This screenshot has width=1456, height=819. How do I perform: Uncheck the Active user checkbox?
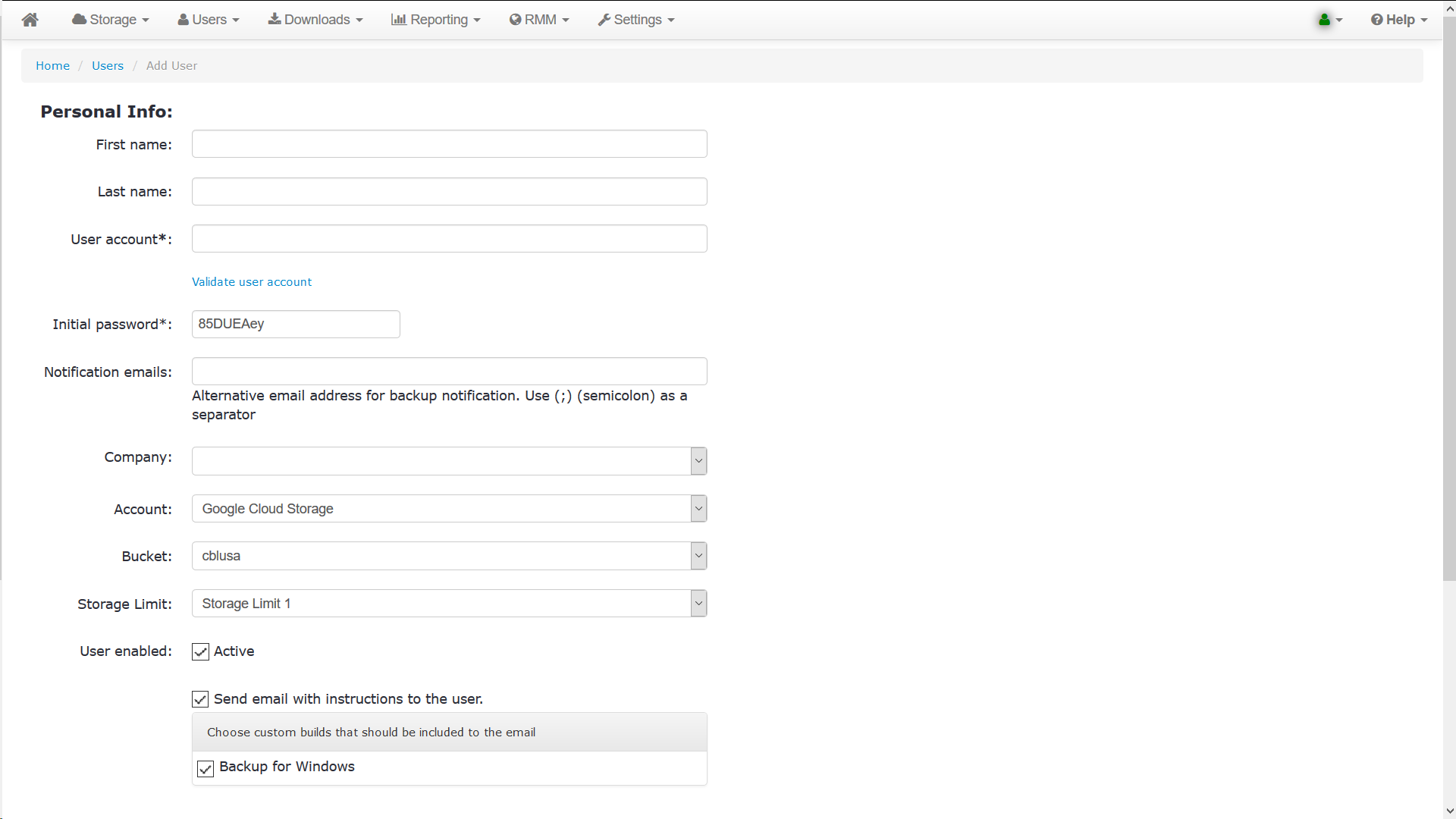pyautogui.click(x=200, y=652)
